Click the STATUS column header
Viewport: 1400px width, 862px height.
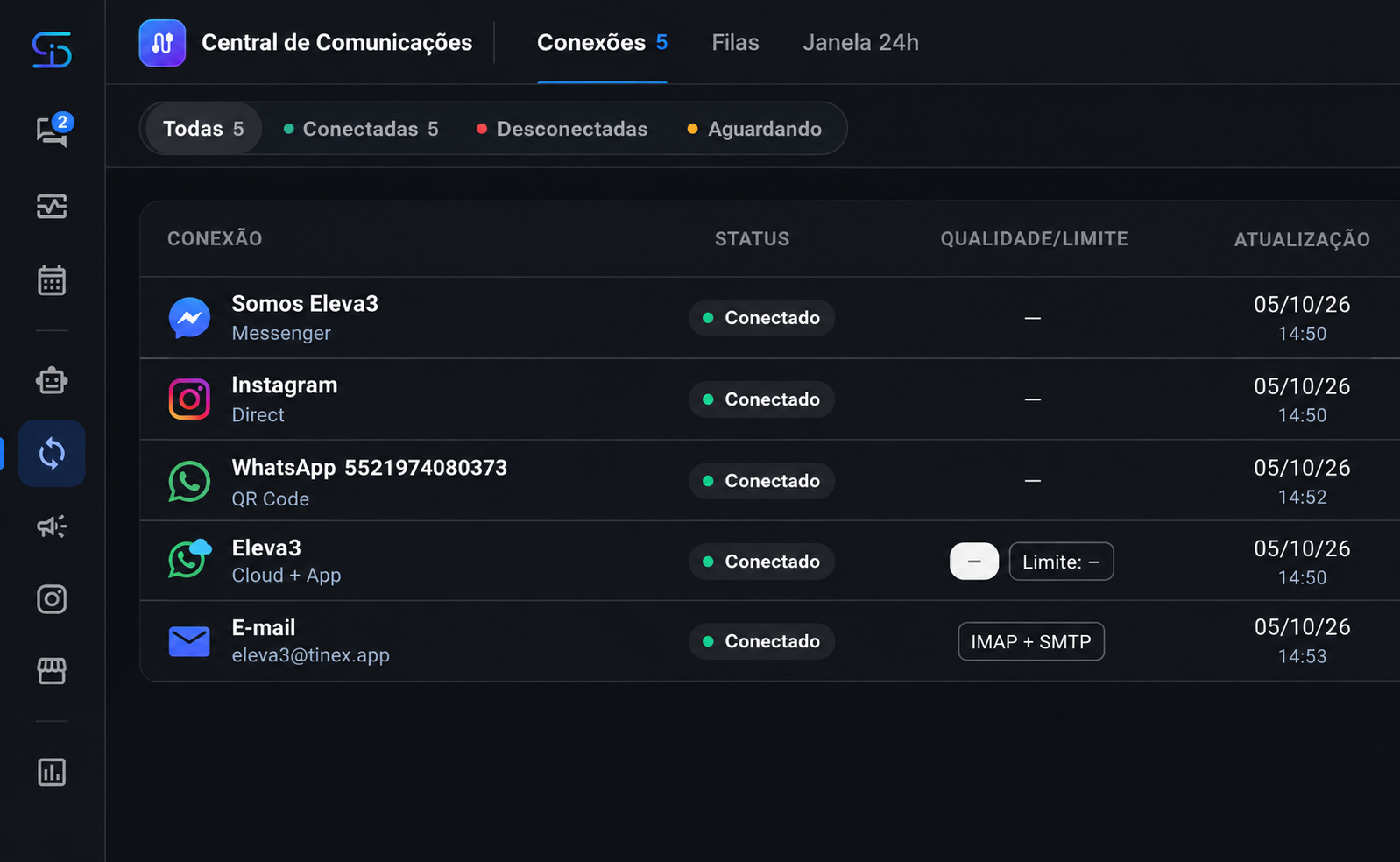point(752,238)
